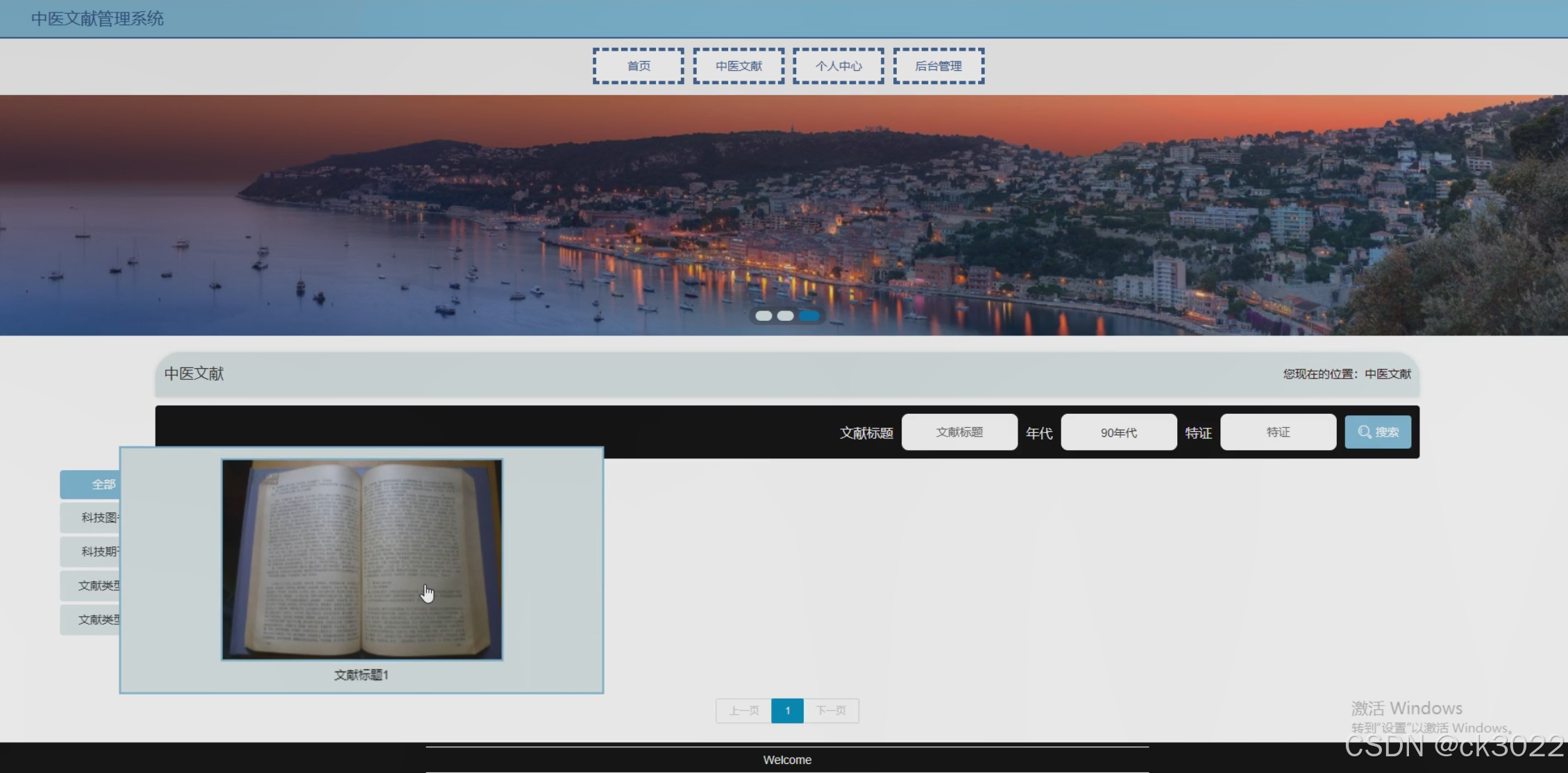Viewport: 1568px width, 773px height.
Task: Open 后台管理 admin navigation item
Action: tap(938, 66)
